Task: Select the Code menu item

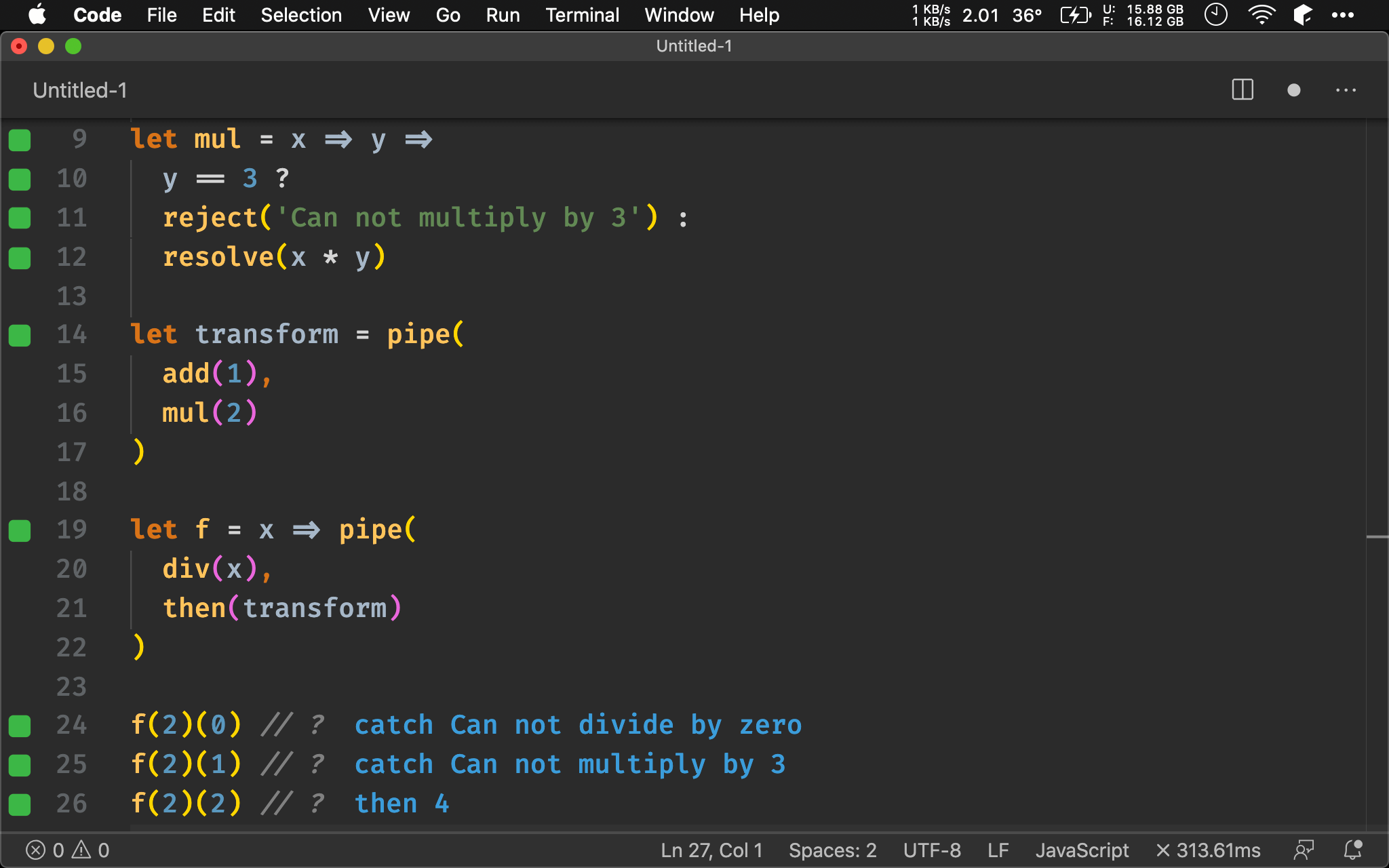Action: coord(97,14)
